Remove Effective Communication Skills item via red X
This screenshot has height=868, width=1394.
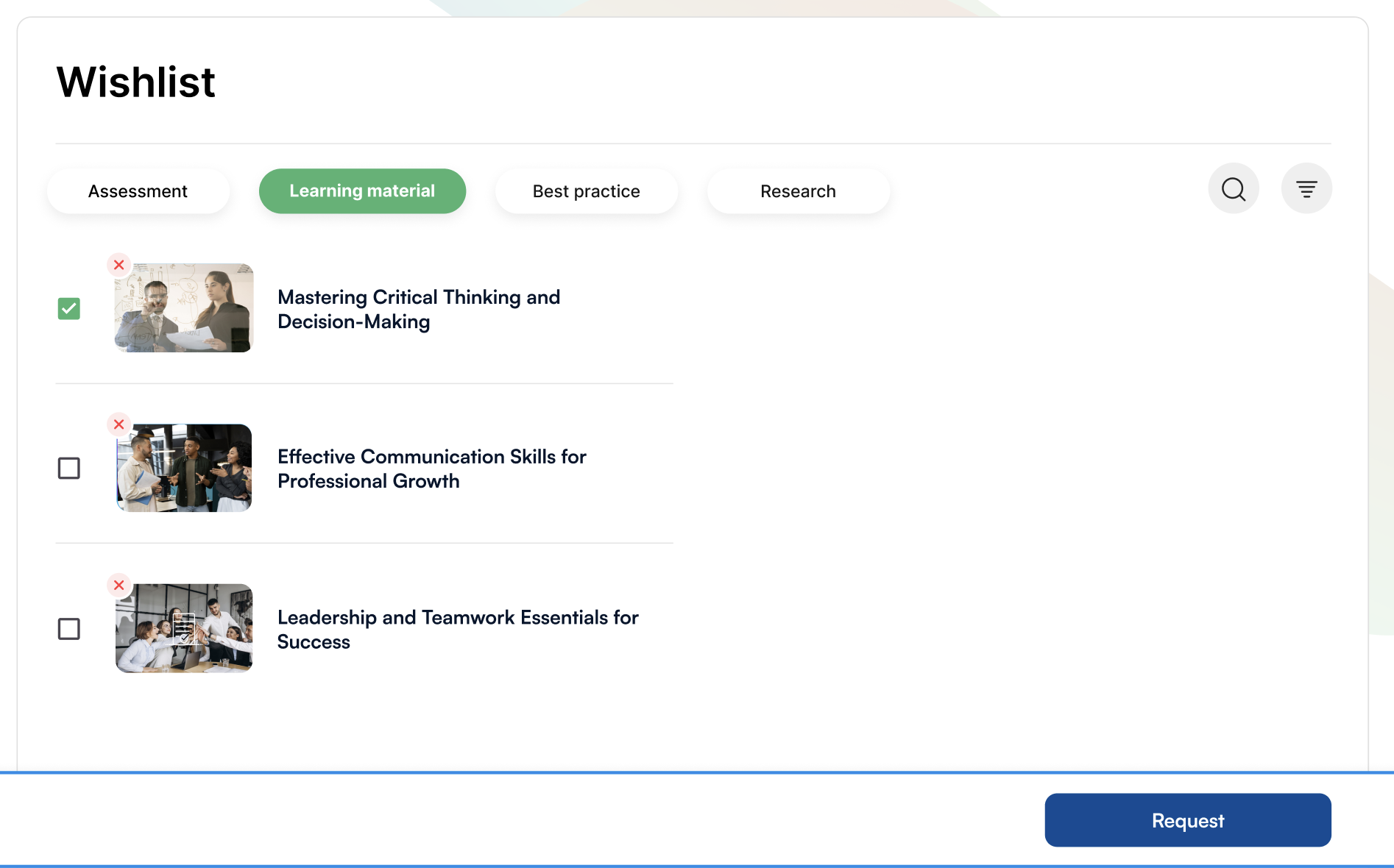[118, 424]
